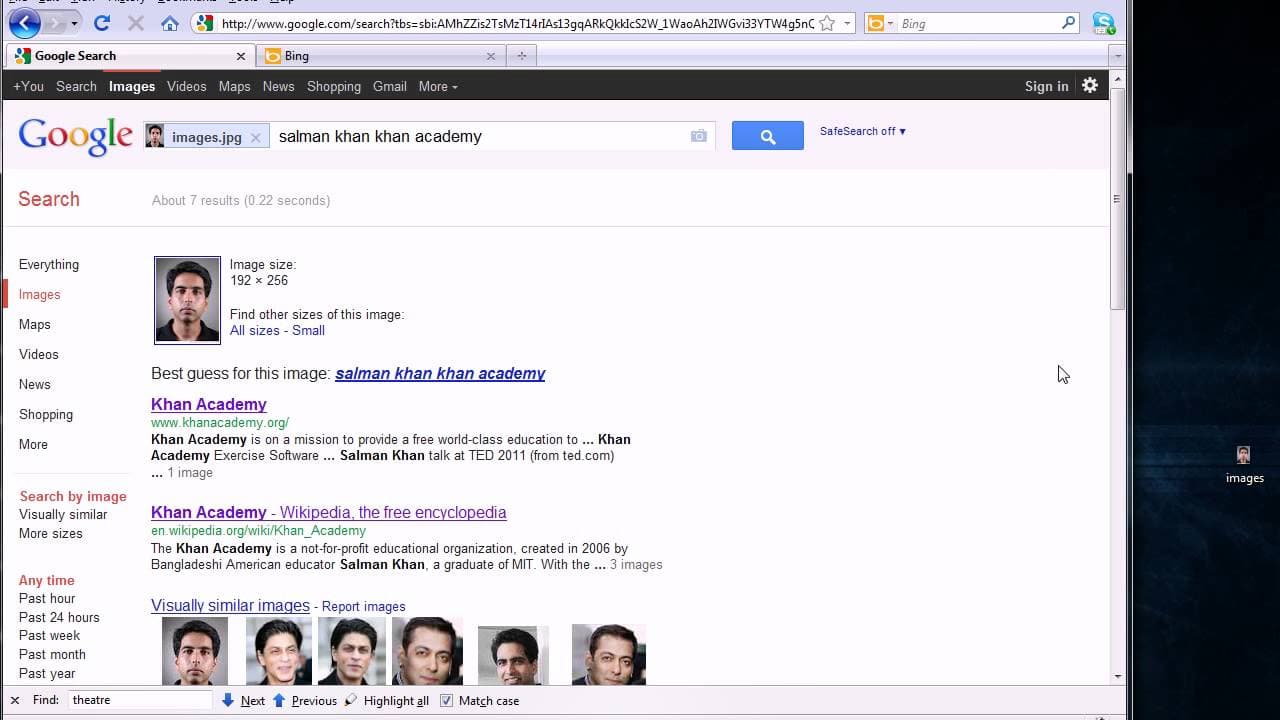The width and height of the screenshot is (1280, 720).
Task: Open the URL bar history dropdown arrow
Action: click(847, 23)
